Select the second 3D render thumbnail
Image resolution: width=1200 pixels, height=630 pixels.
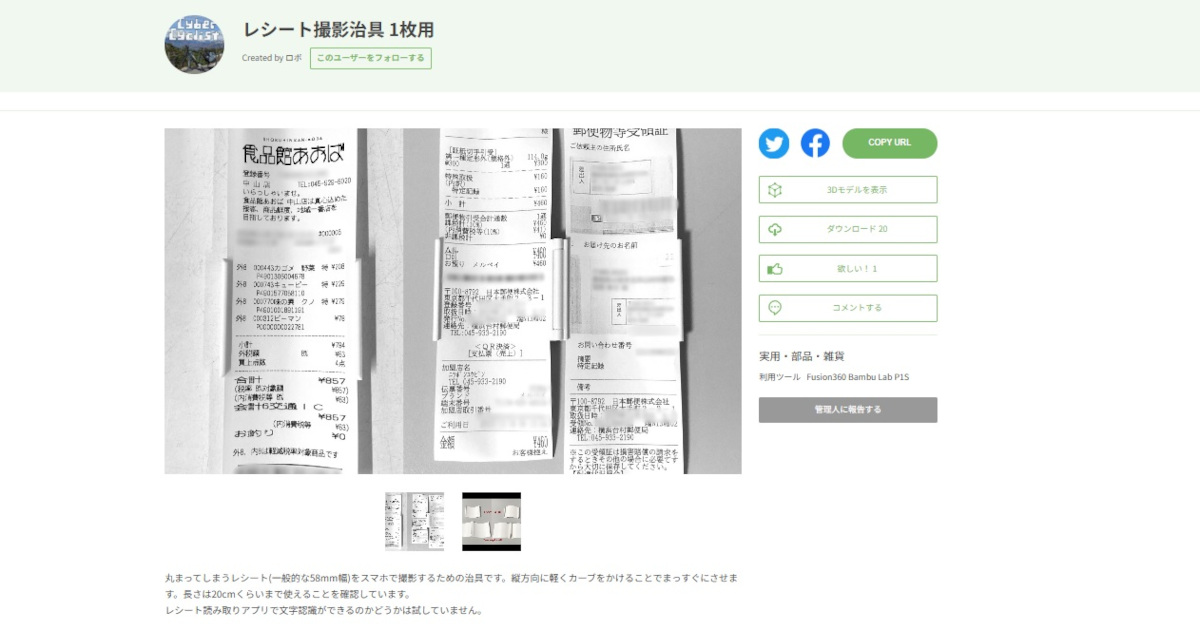pyautogui.click(x=491, y=521)
